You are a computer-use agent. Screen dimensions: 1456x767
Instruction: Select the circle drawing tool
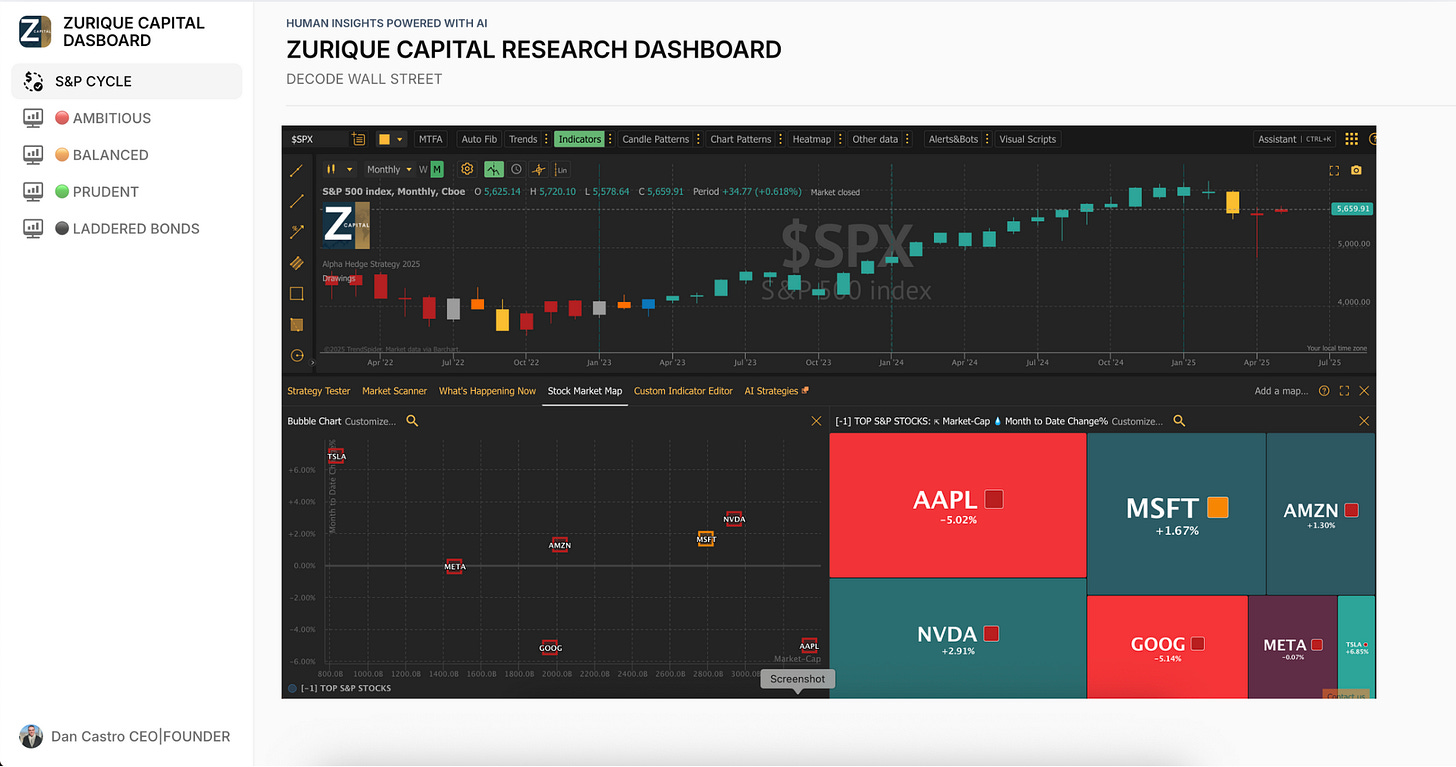point(297,355)
